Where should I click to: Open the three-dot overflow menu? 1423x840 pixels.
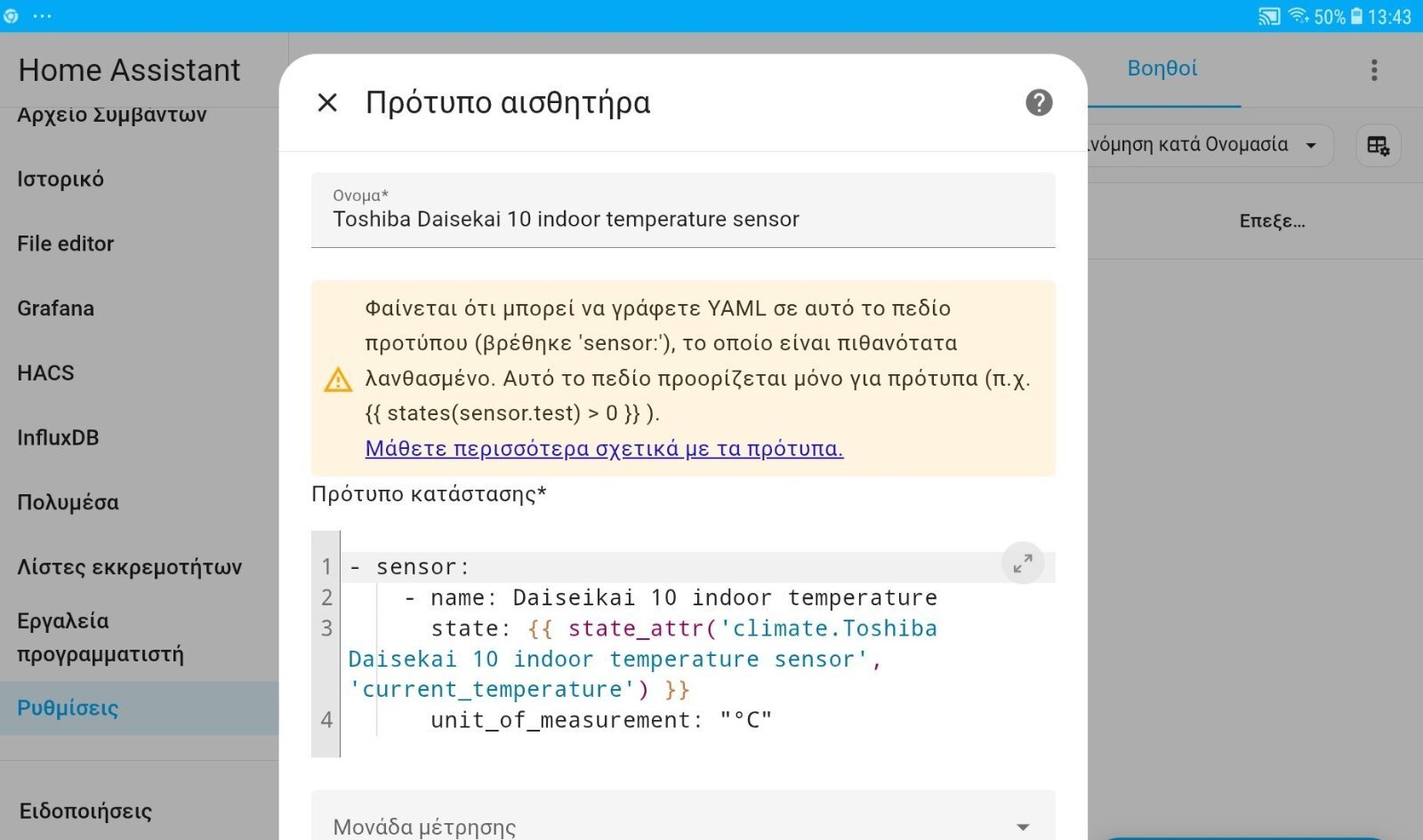(1374, 70)
